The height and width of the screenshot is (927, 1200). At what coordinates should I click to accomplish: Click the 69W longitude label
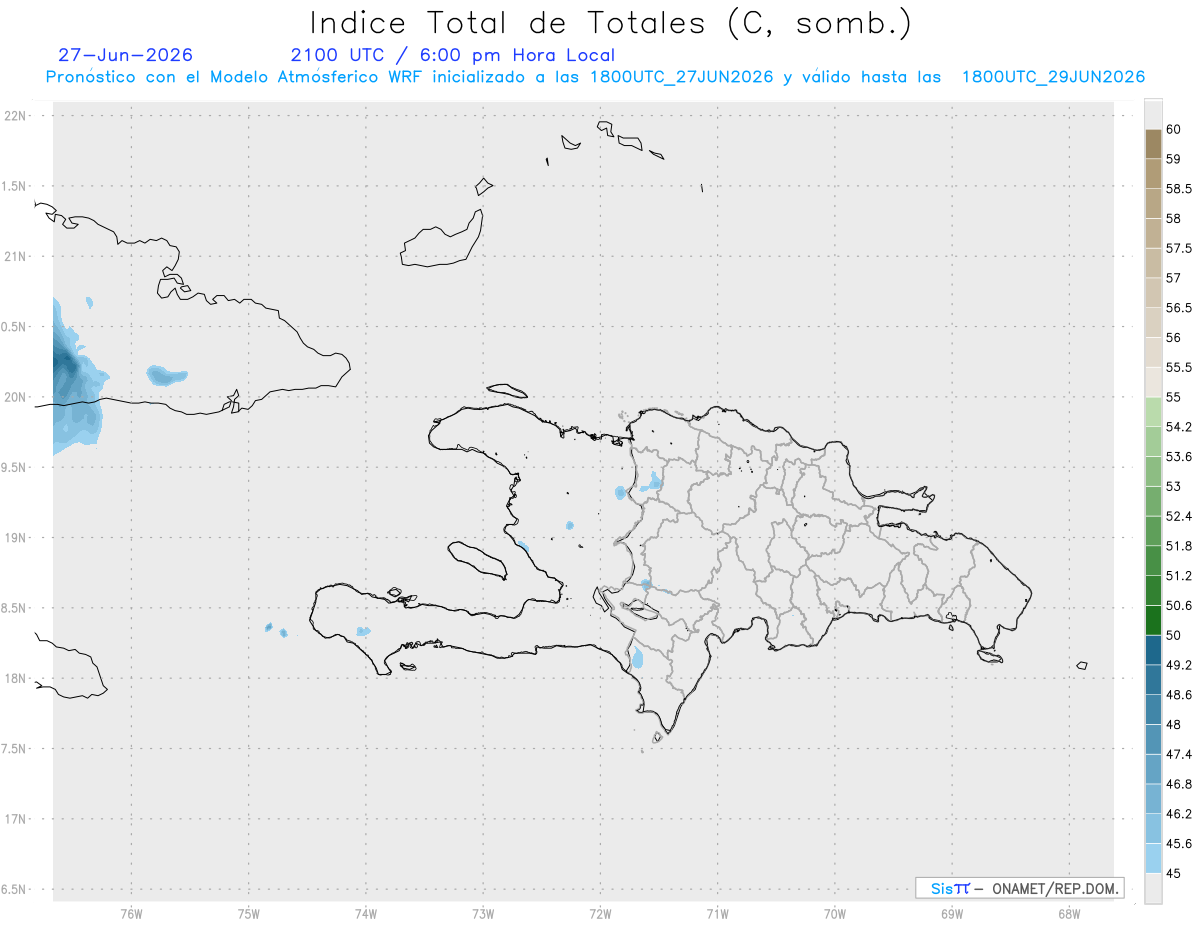(951, 914)
